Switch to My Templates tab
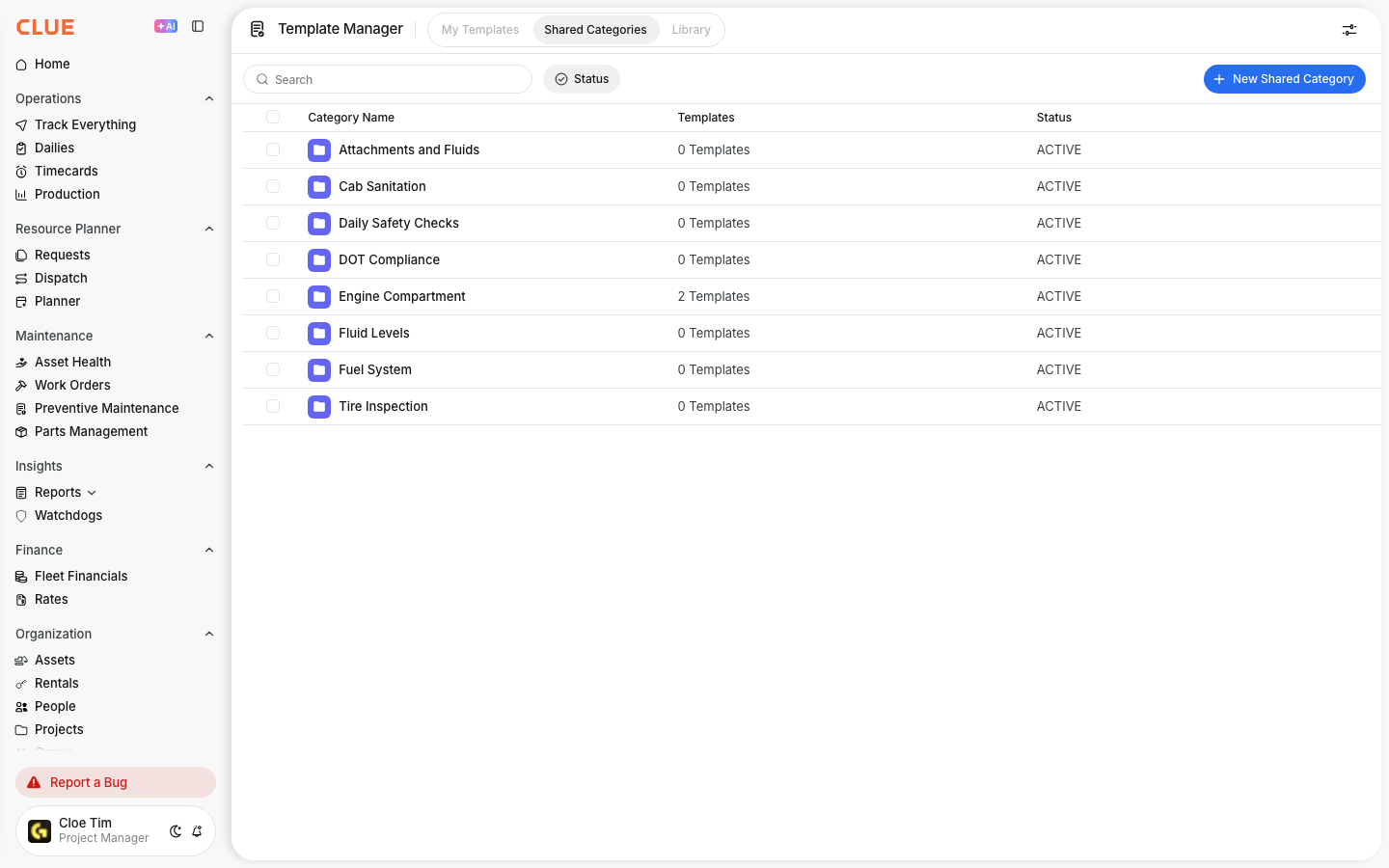The height and width of the screenshot is (868, 1389). coord(480,30)
